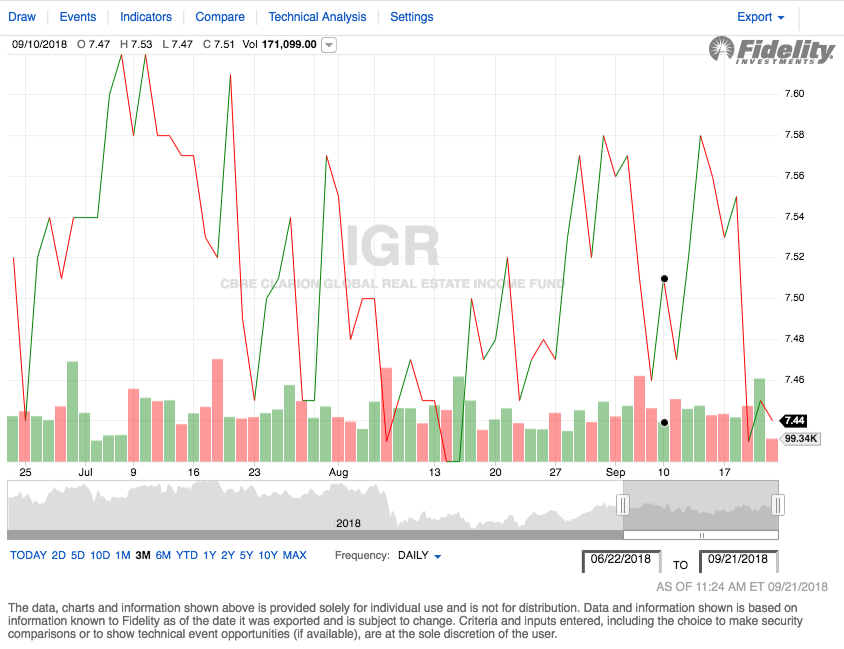The image size is (844, 649).
Task: Expand the OHLC data dropdown arrow
Action: click(x=329, y=45)
